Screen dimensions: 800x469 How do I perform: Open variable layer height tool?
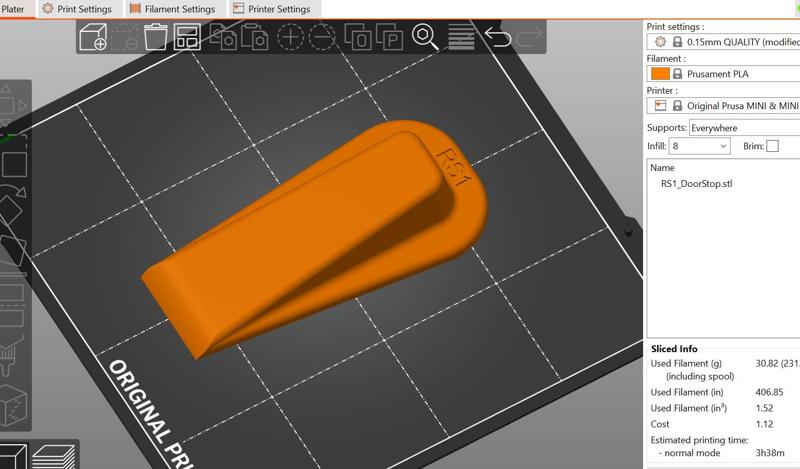(461, 37)
